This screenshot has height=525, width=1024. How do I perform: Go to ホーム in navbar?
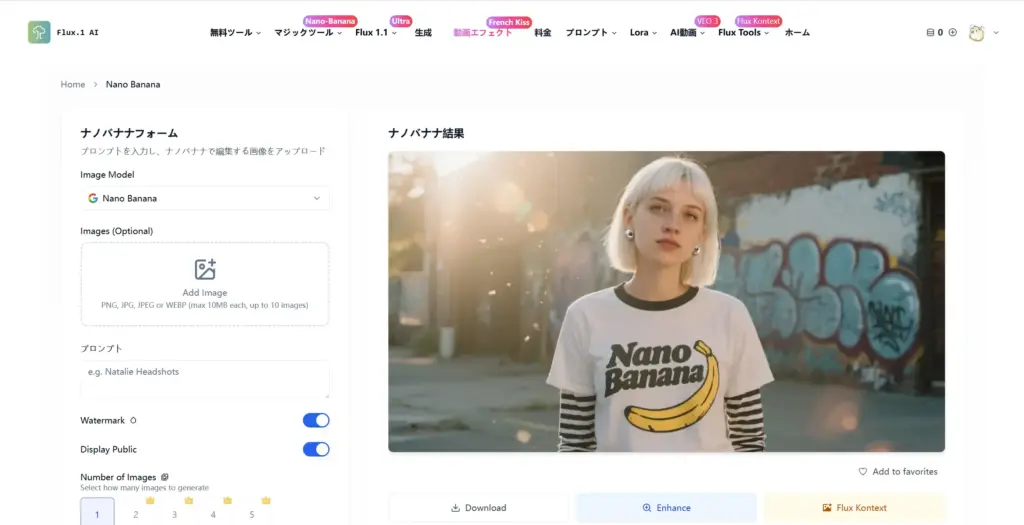click(797, 33)
